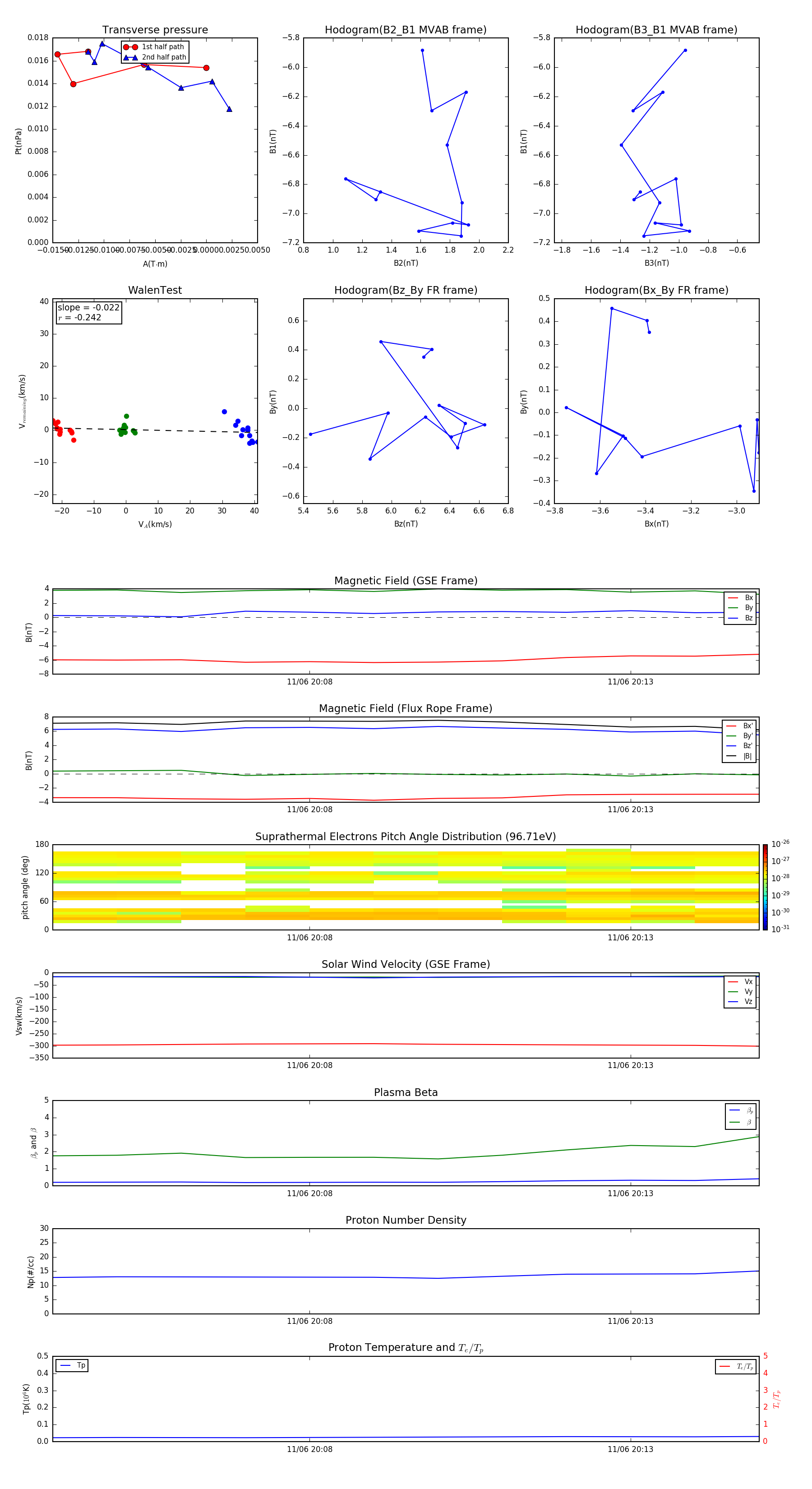The image size is (812, 1489).
Task: Click the "A(T·m)" x-axis label
Action: tap(155, 264)
